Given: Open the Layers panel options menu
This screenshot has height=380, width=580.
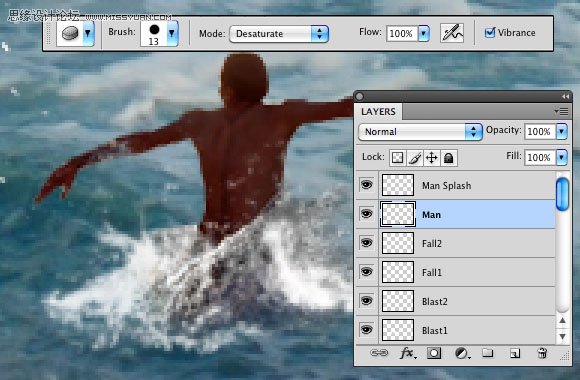Looking at the screenshot, I should click(x=562, y=111).
